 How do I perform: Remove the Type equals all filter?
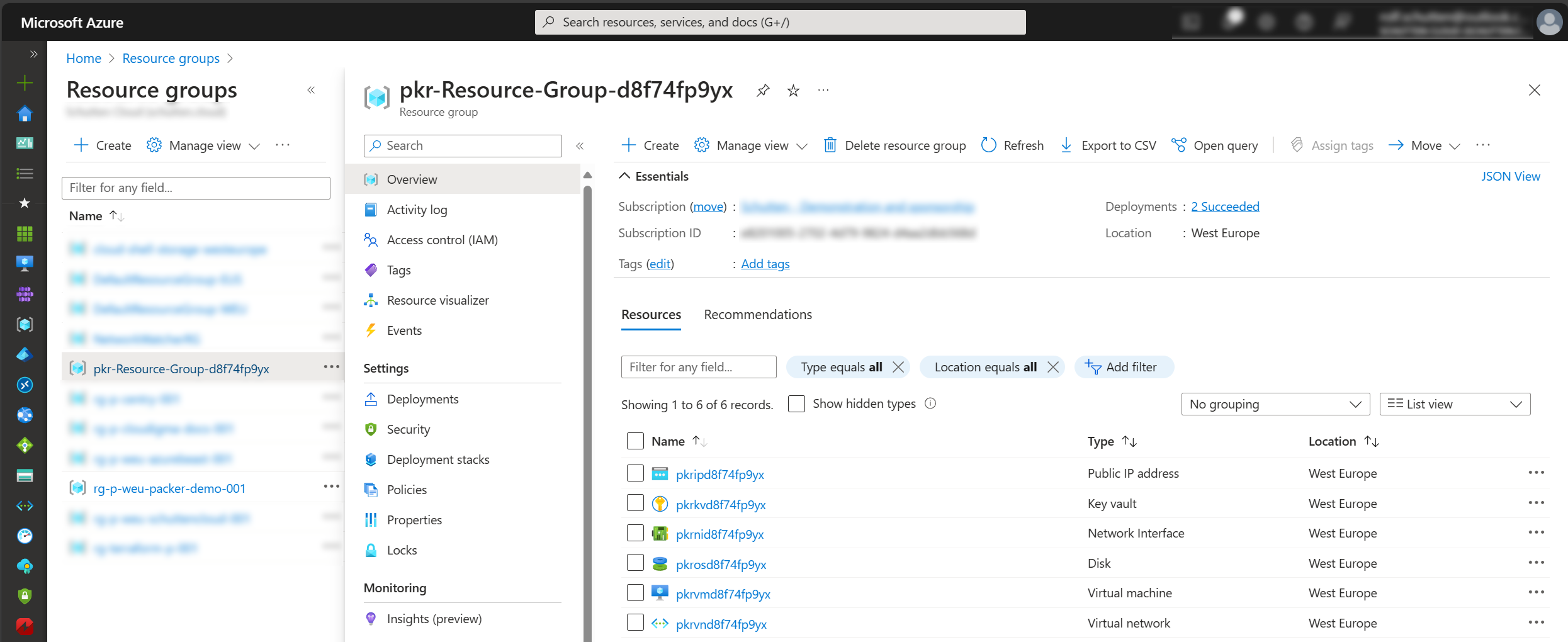898,367
